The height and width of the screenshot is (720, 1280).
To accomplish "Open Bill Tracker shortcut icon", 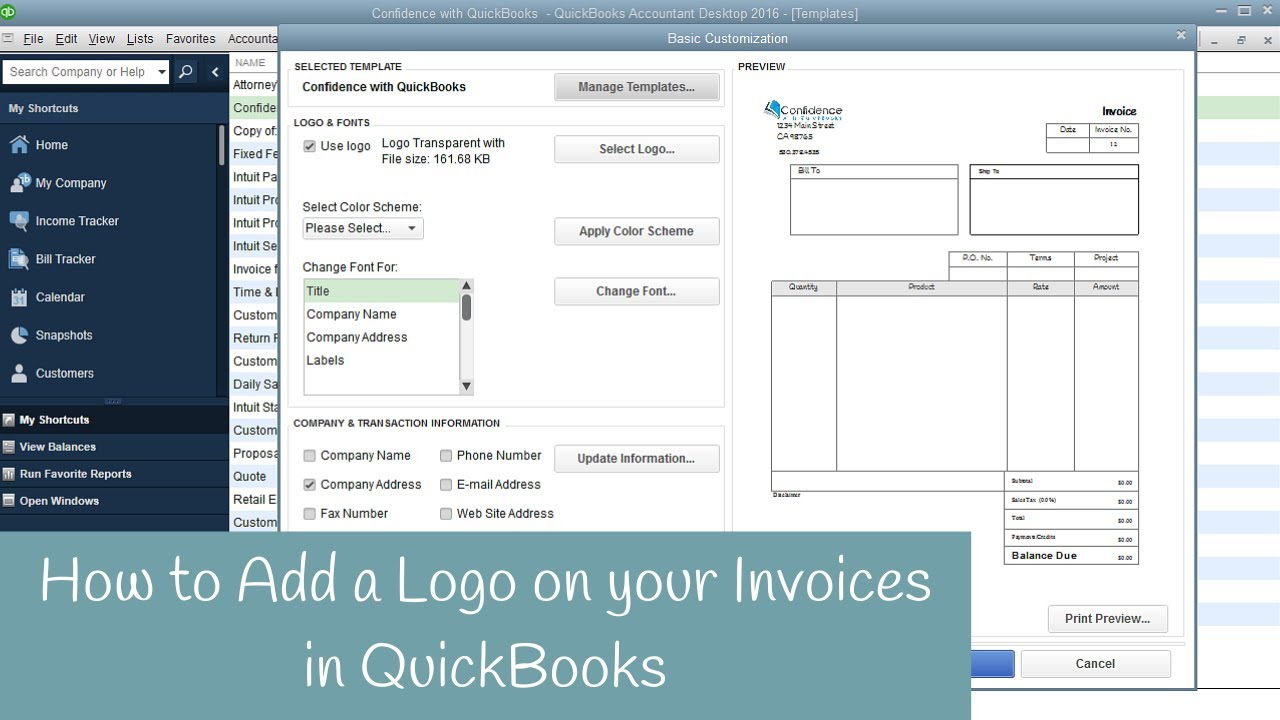I will 19,259.
